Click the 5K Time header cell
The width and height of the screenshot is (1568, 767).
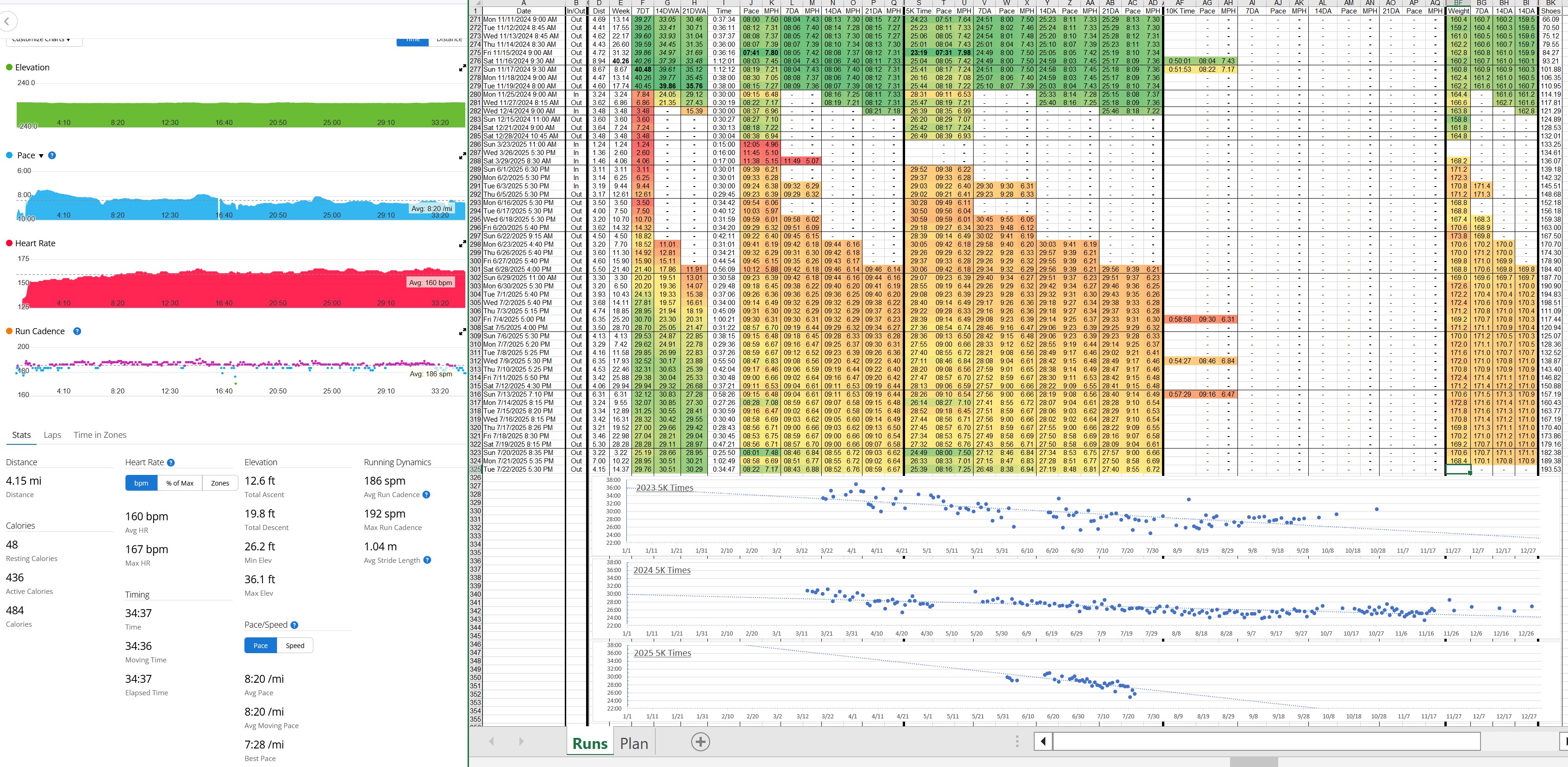(918, 11)
